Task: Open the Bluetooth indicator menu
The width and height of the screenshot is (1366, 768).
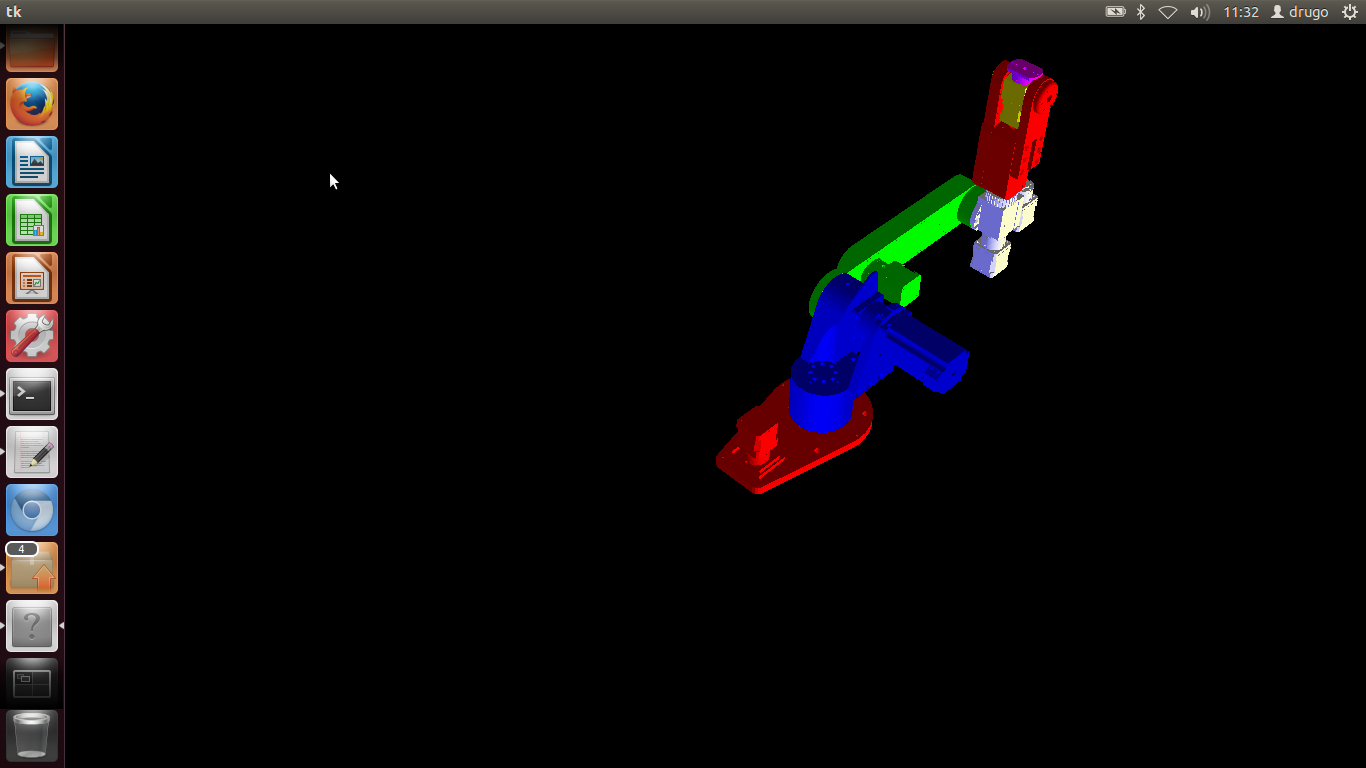Action: [x=1141, y=12]
